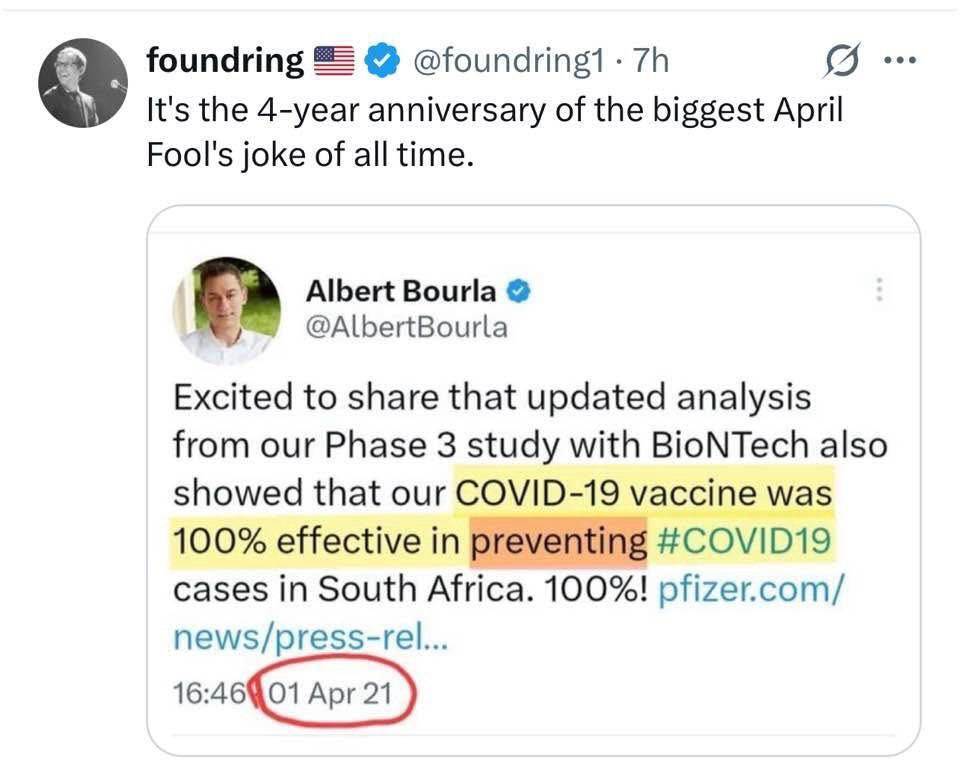The width and height of the screenshot is (960, 761).
Task: Click the @AlbertBourla handle
Action: tap(405, 326)
